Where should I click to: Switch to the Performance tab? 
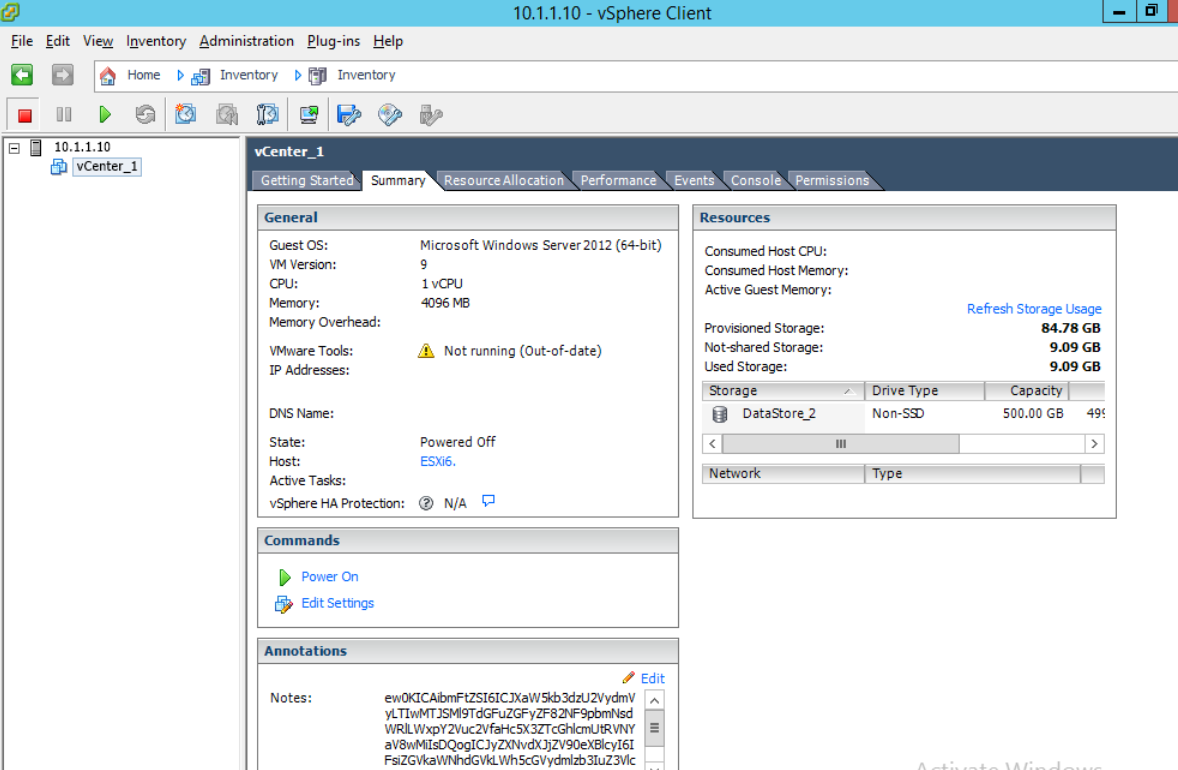618,180
